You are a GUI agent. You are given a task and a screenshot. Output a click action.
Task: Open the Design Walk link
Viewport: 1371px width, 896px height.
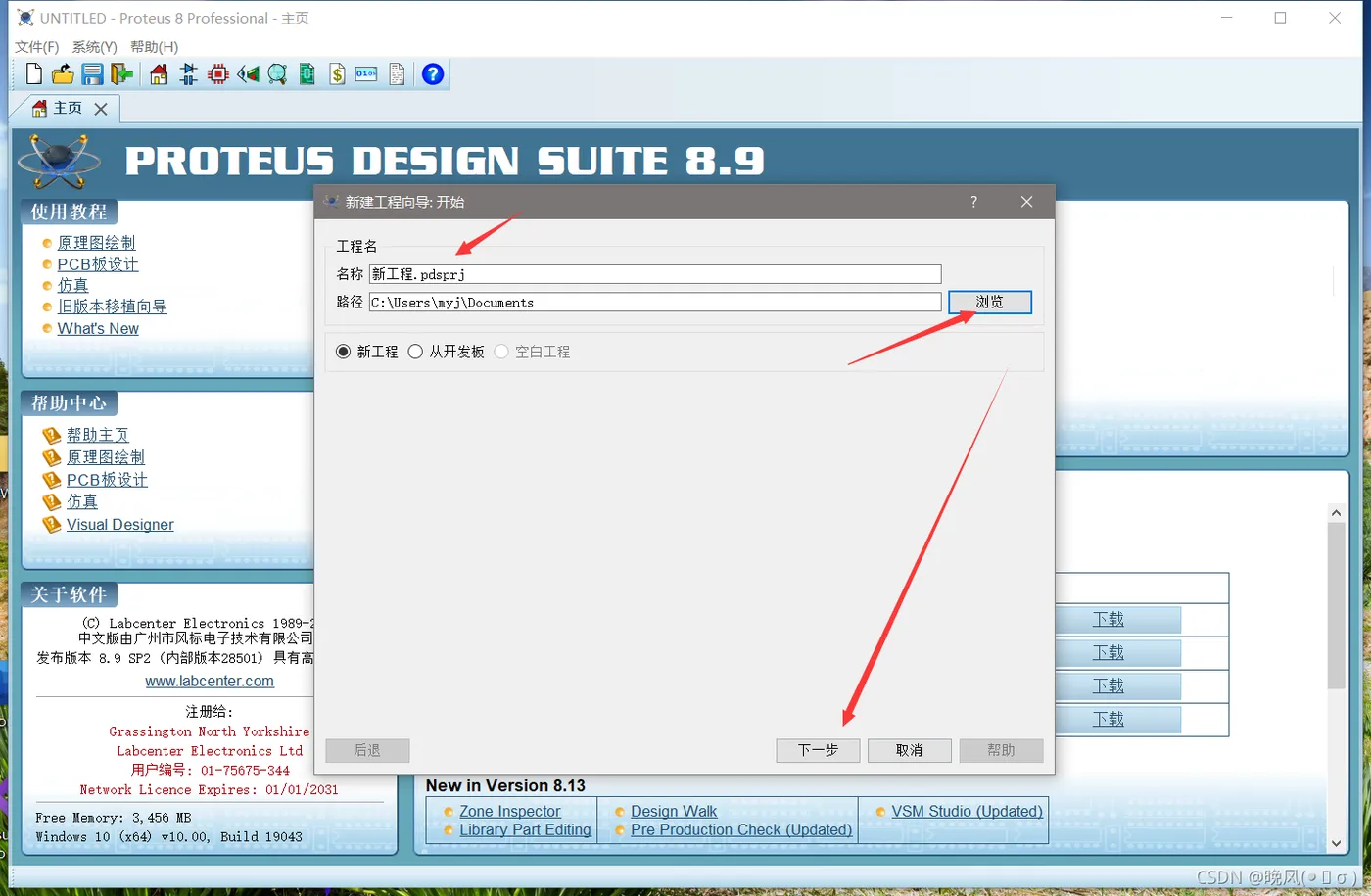674,812
